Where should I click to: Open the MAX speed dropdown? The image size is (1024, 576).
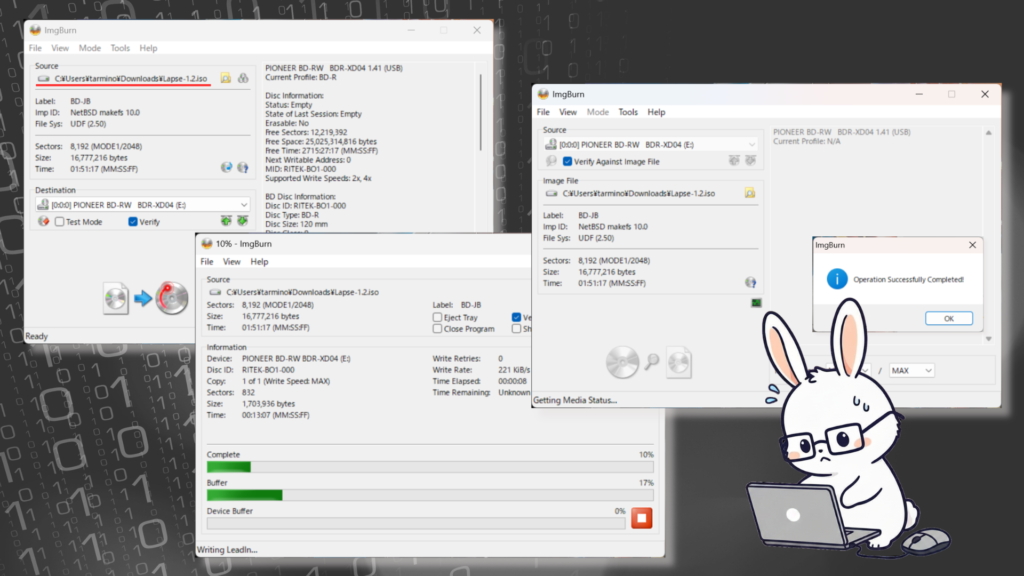(x=911, y=370)
